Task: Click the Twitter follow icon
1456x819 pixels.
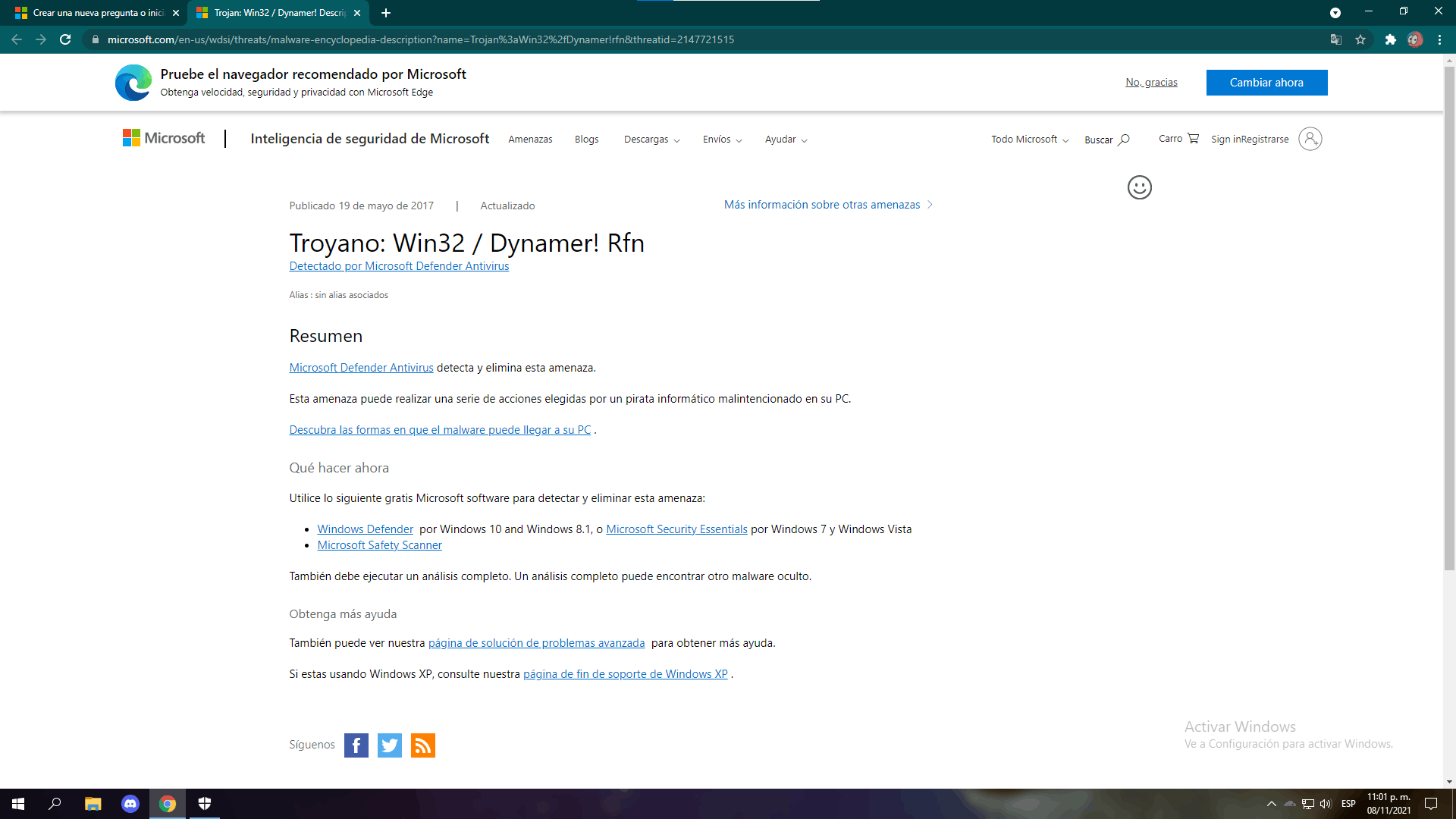Action: pyautogui.click(x=389, y=745)
